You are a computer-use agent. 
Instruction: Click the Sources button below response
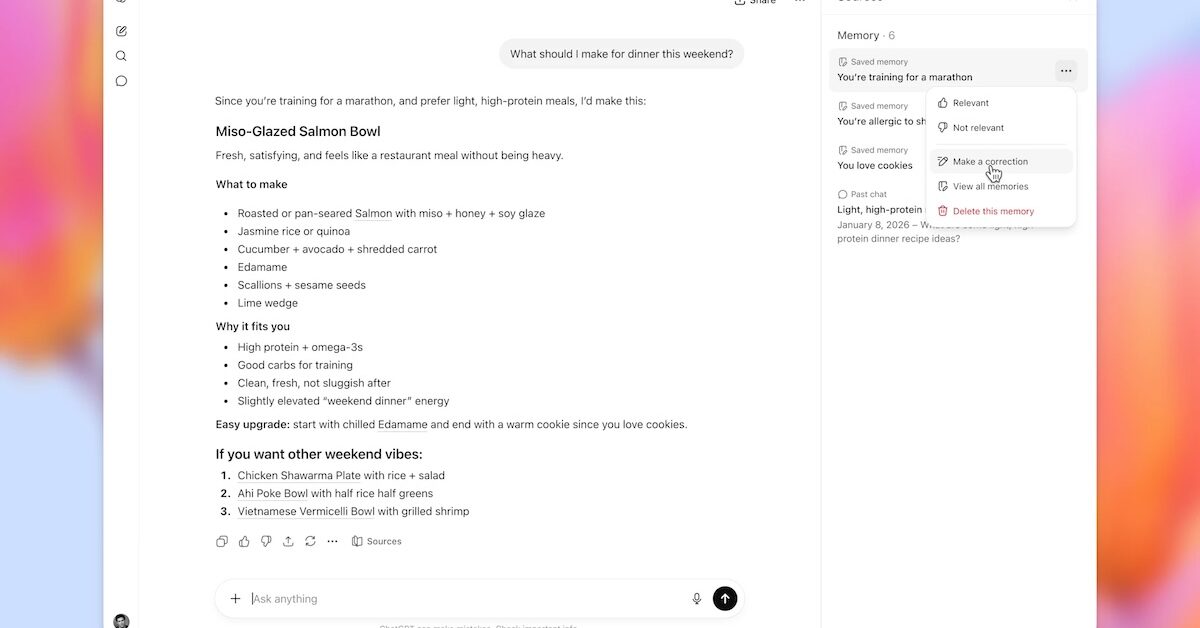click(377, 541)
